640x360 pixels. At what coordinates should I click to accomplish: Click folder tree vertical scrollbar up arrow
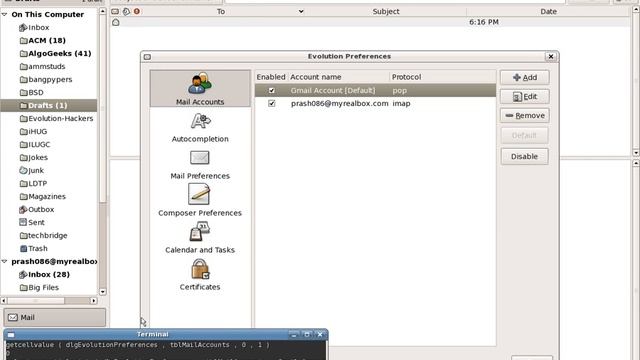[x=102, y=11]
